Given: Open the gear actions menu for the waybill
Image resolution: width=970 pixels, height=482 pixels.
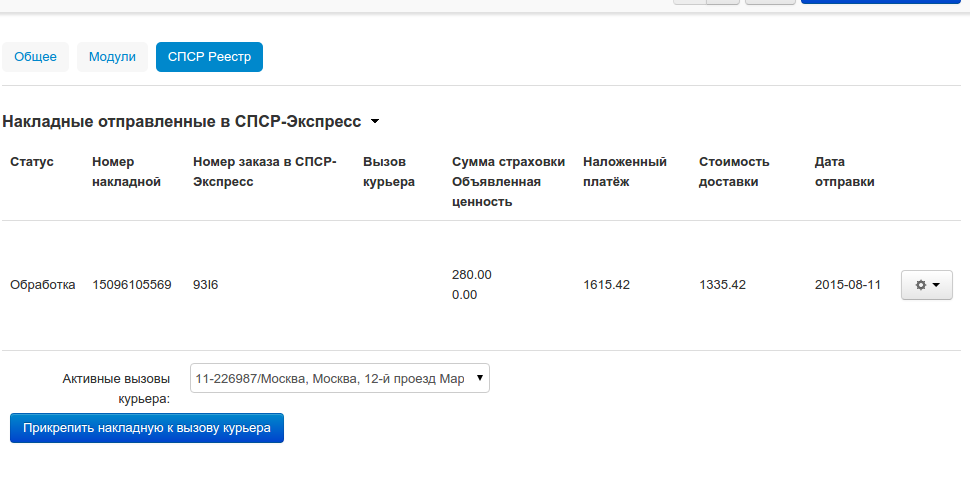Looking at the screenshot, I should (x=926, y=285).
